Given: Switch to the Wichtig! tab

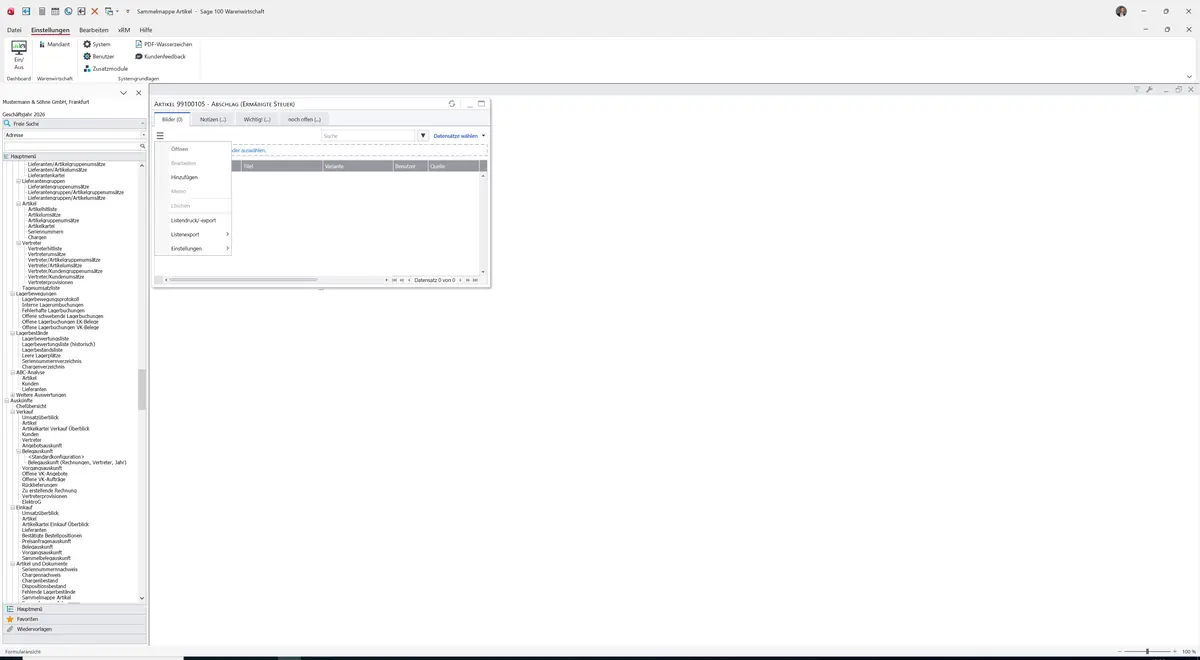Looking at the screenshot, I should (257, 119).
